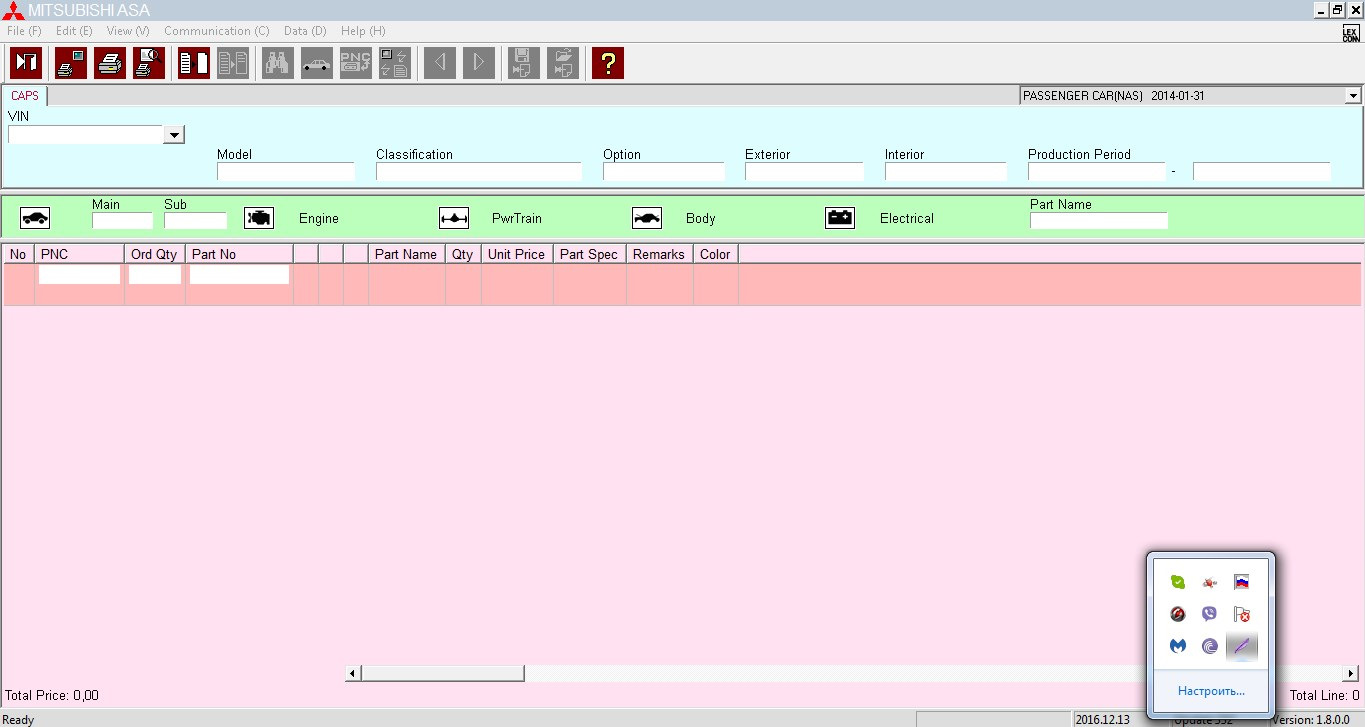Open the Data menu
The image size is (1365, 727).
click(x=305, y=31)
